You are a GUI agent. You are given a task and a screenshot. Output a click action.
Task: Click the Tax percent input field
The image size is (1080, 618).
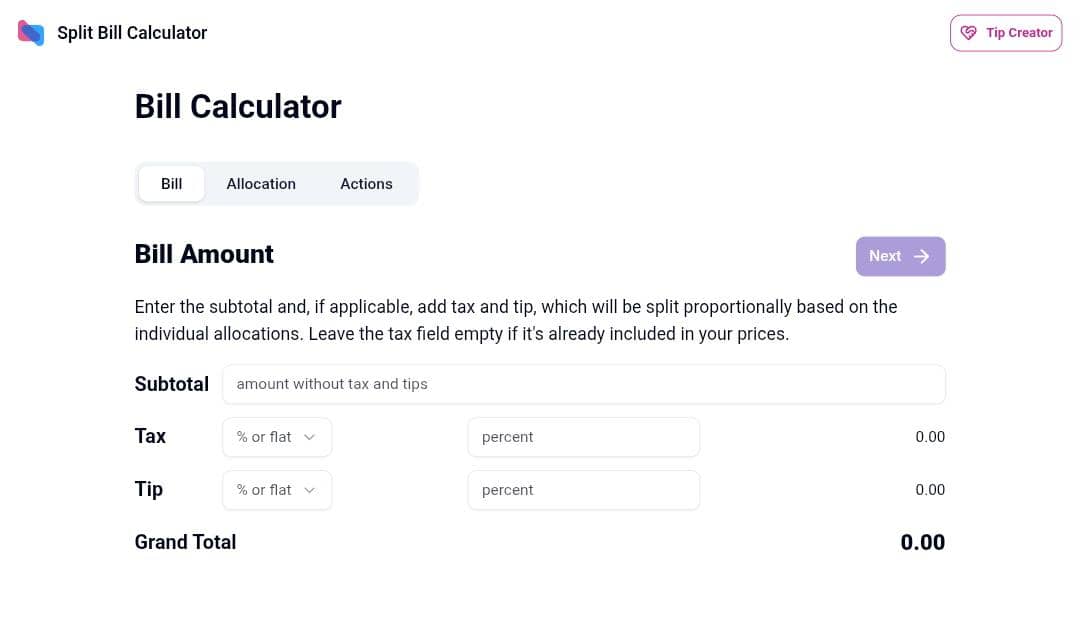[x=583, y=437]
